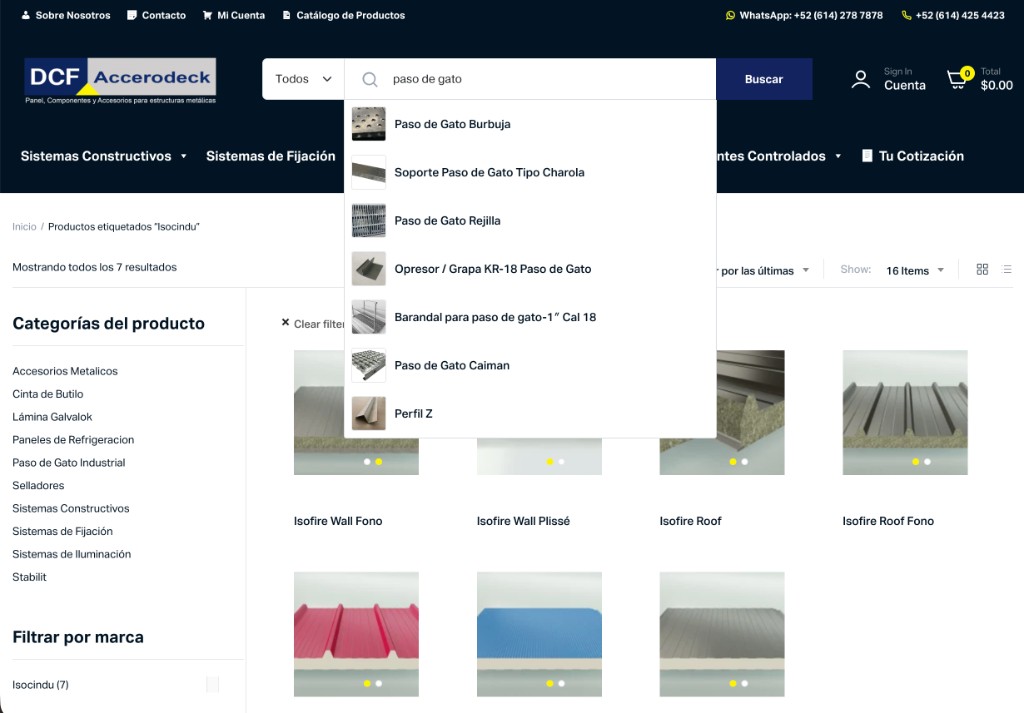Open Paso de Gato Industrial category

coord(69,462)
